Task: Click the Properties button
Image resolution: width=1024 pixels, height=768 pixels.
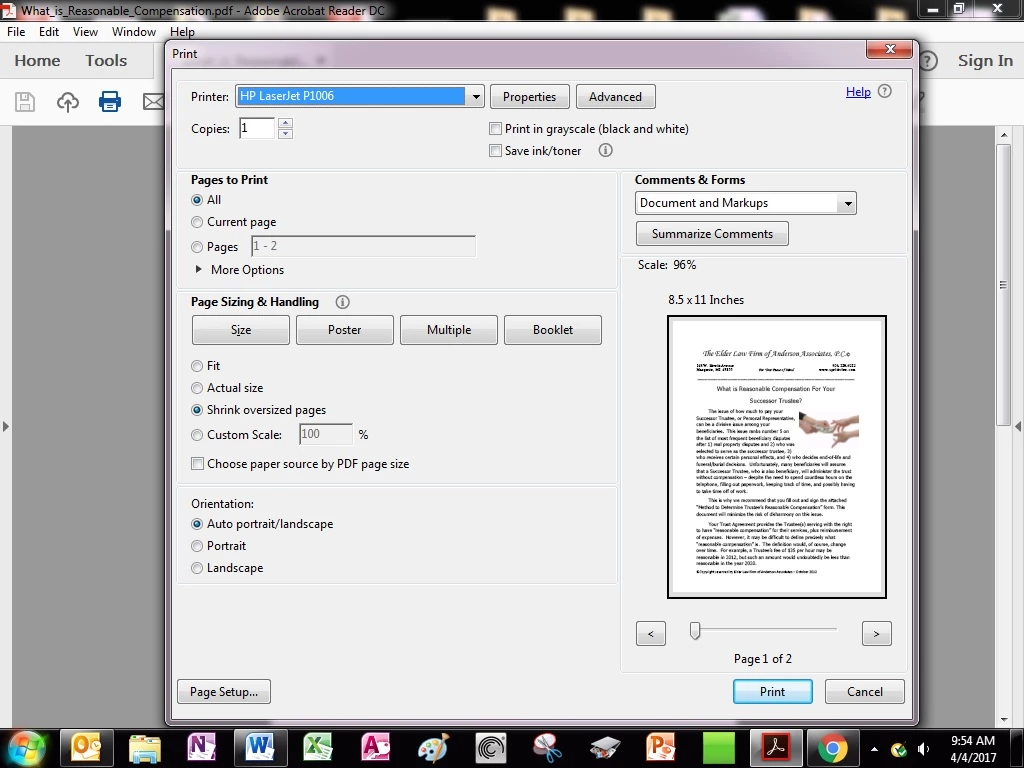Action: click(x=530, y=97)
